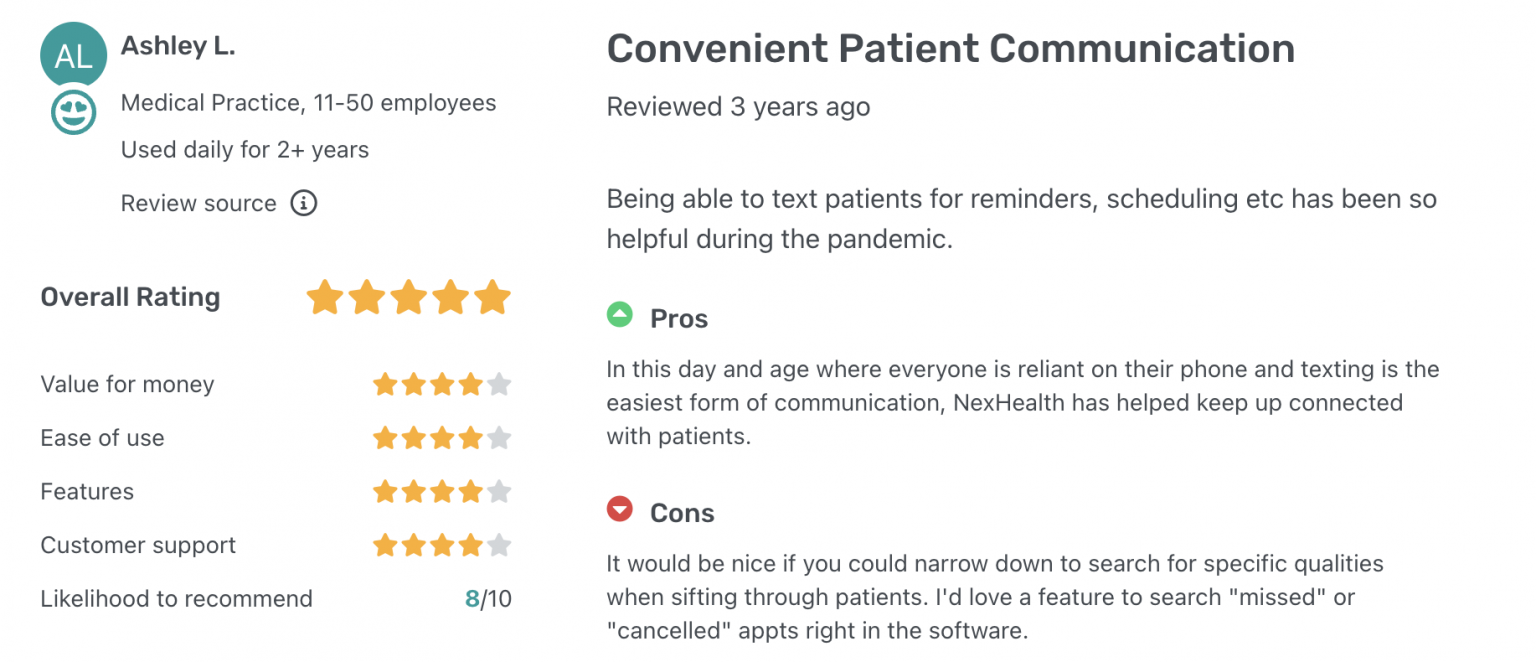The width and height of the screenshot is (1536, 662).
Task: Click the Reviewed 3 years ago date
Action: click(x=738, y=107)
